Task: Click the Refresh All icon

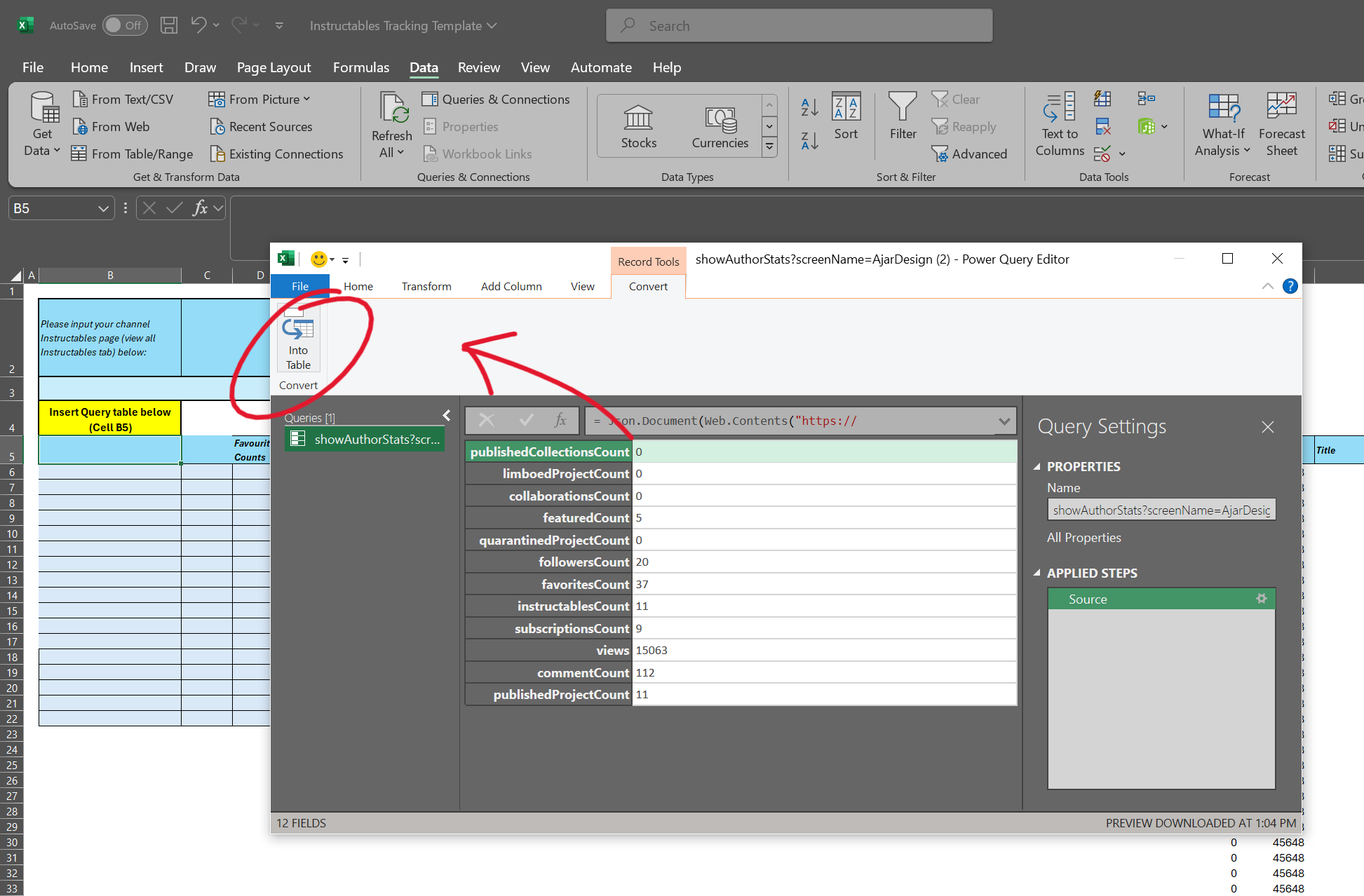Action: (x=392, y=125)
